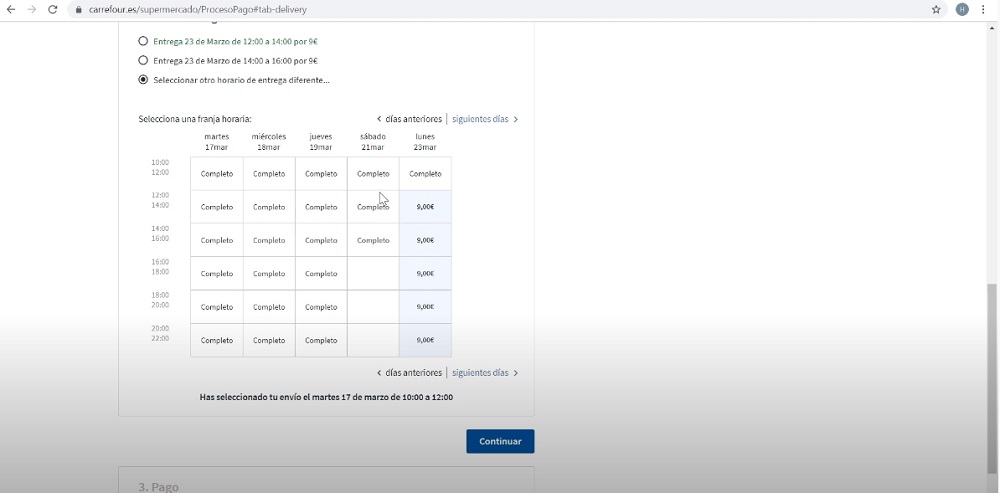Bookmark page with star icon

[x=936, y=9]
